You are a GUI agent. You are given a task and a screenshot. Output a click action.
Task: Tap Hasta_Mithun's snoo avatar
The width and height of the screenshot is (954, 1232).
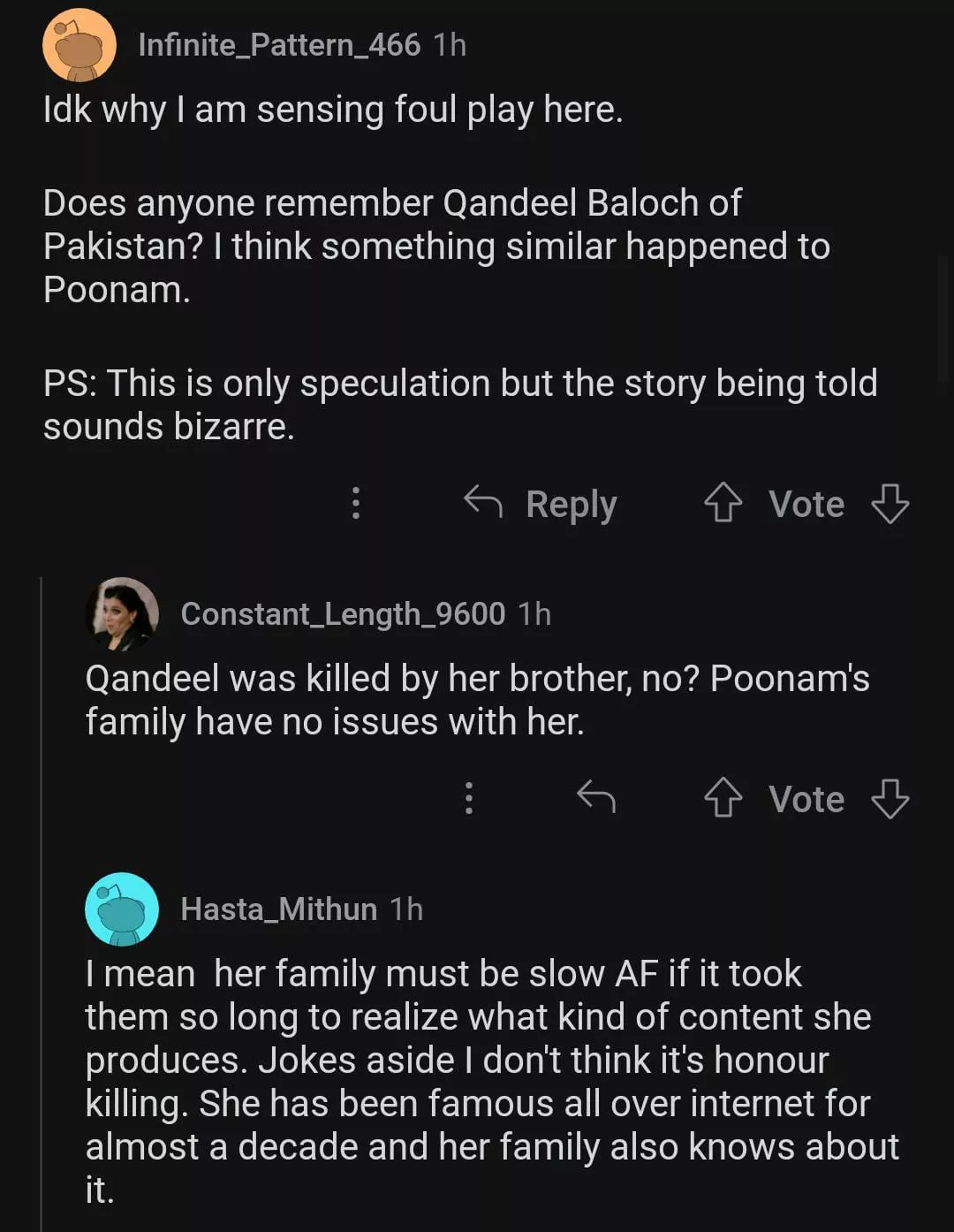122,909
